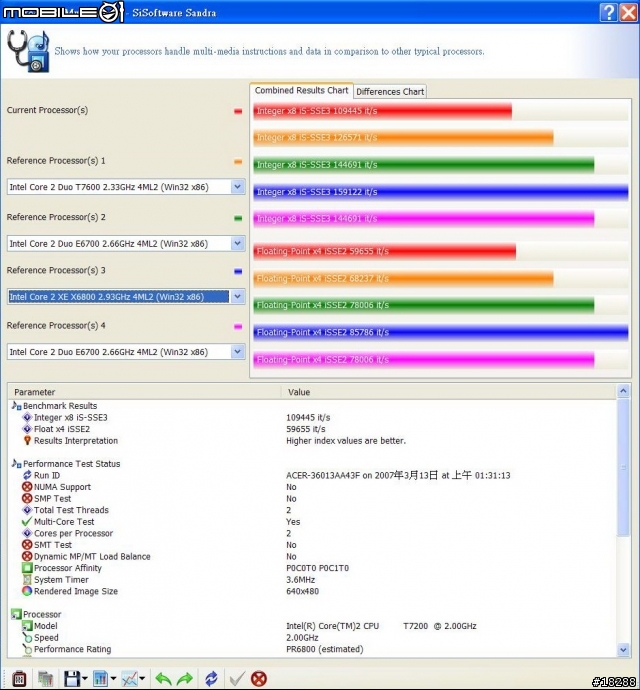Click the SMT Test red X icon

click(27, 545)
